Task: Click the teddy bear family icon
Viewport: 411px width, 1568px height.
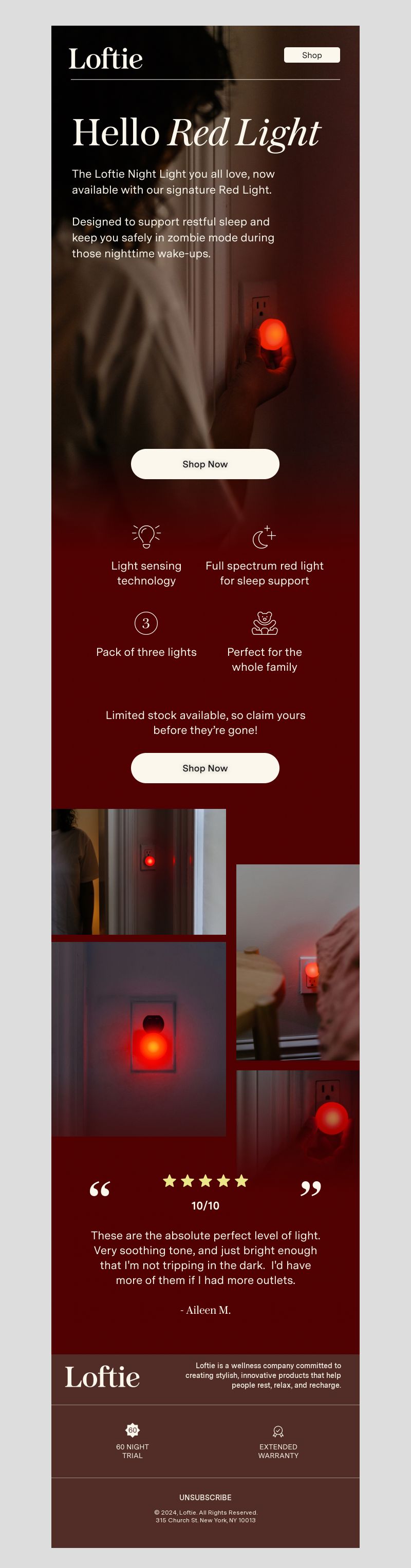Action: click(264, 622)
